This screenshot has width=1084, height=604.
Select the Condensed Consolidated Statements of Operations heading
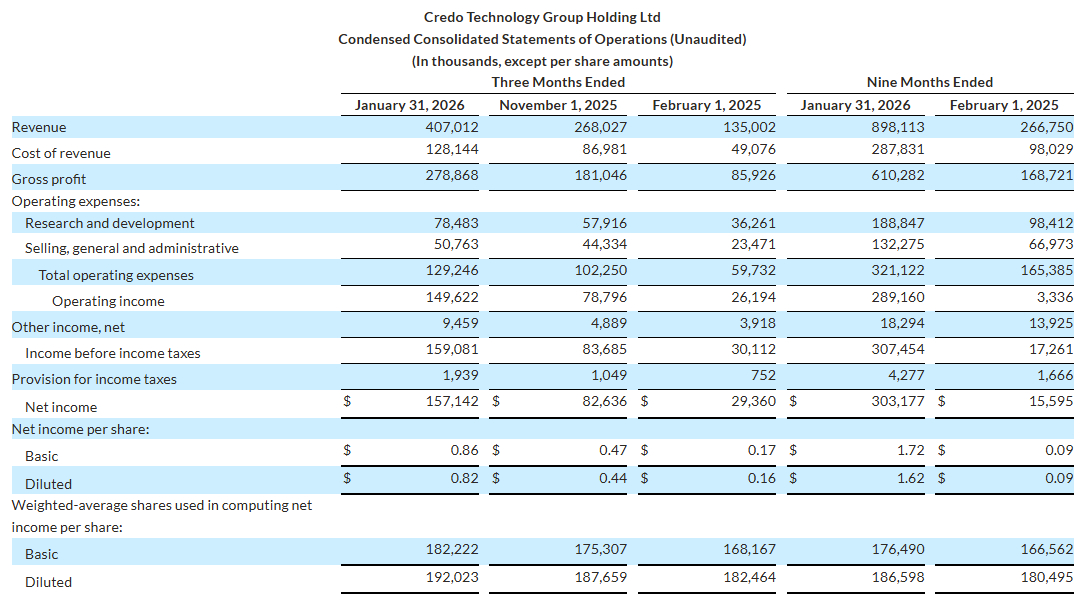[542, 39]
